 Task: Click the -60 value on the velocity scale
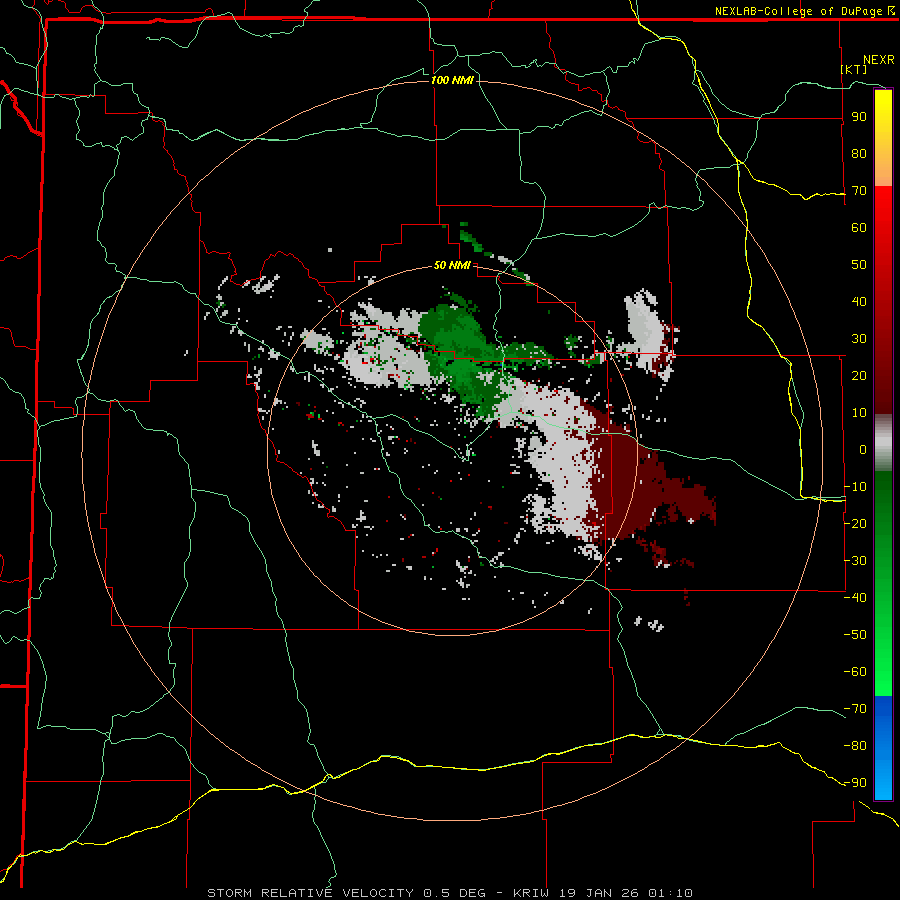(855, 672)
